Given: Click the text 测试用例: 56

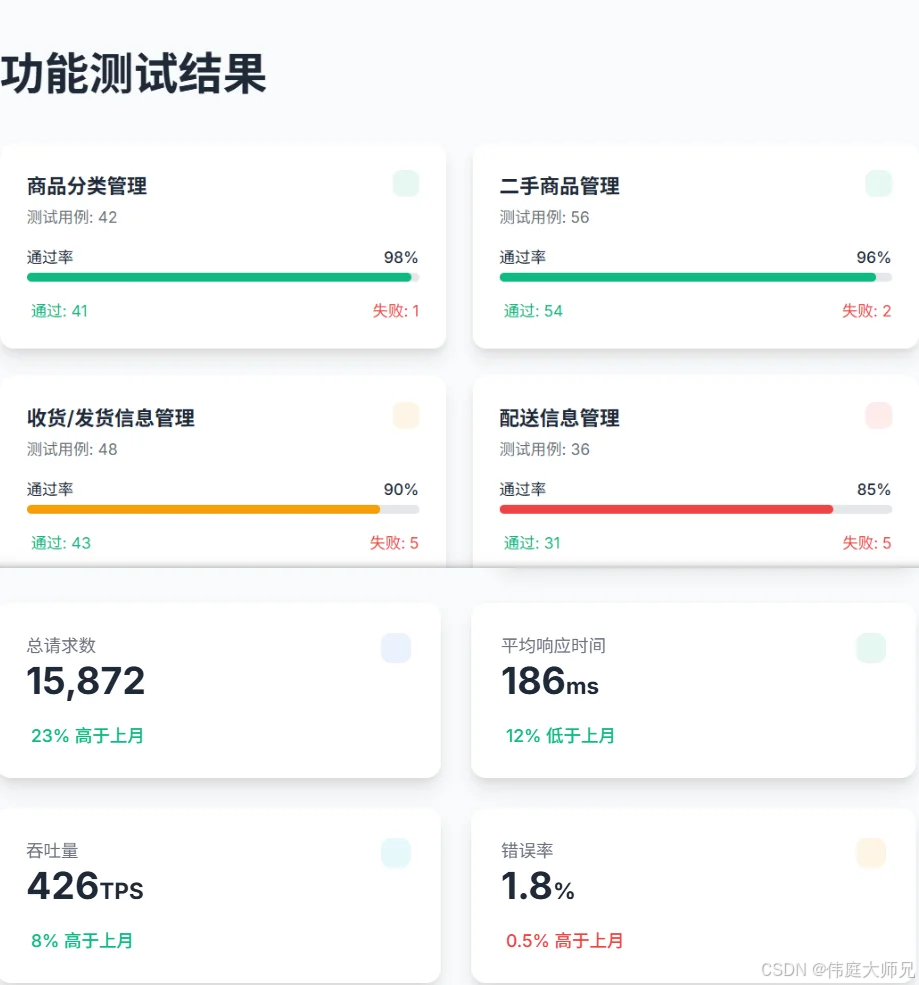Looking at the screenshot, I should point(544,217).
